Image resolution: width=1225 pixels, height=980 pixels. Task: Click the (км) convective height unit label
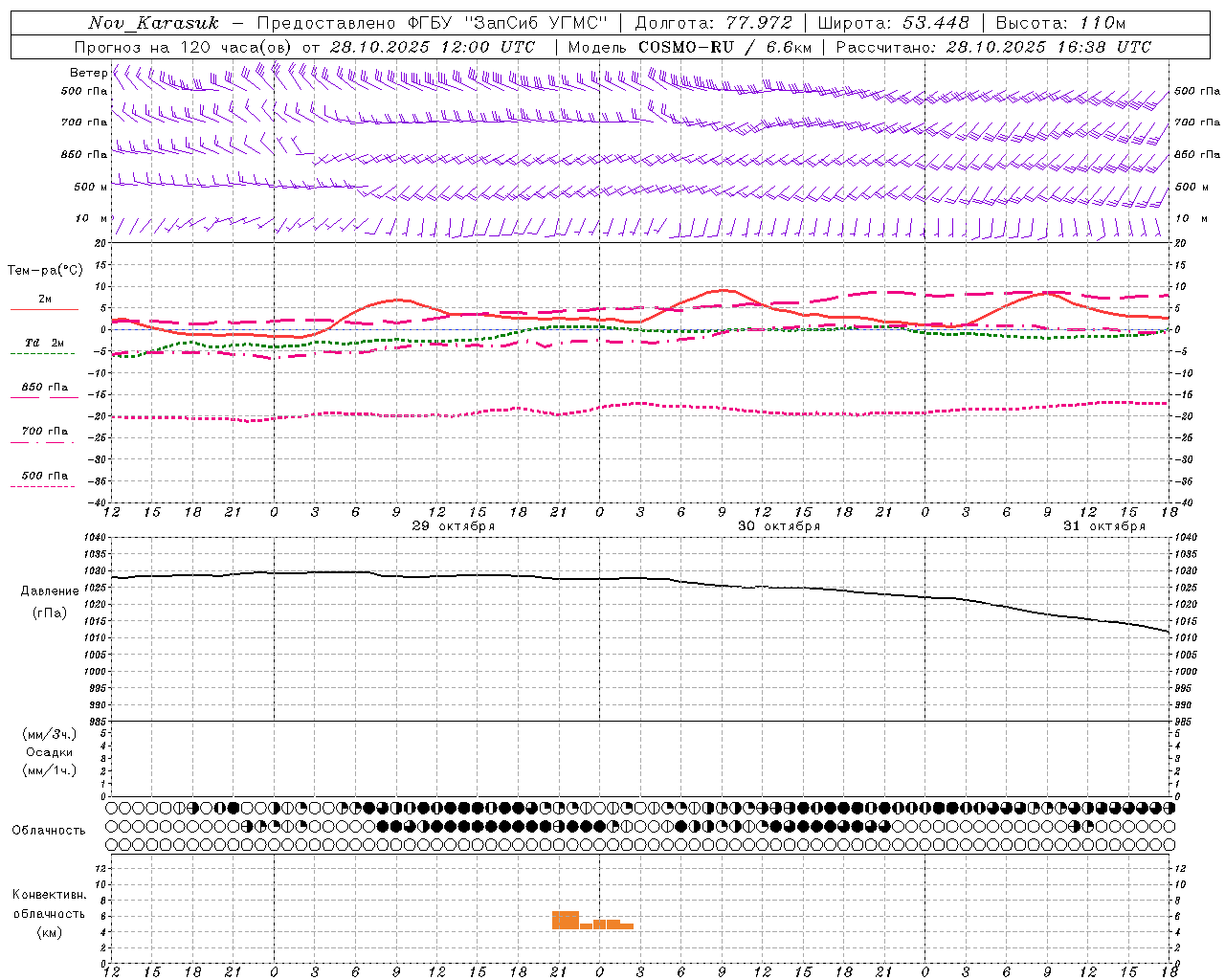pyautogui.click(x=50, y=932)
